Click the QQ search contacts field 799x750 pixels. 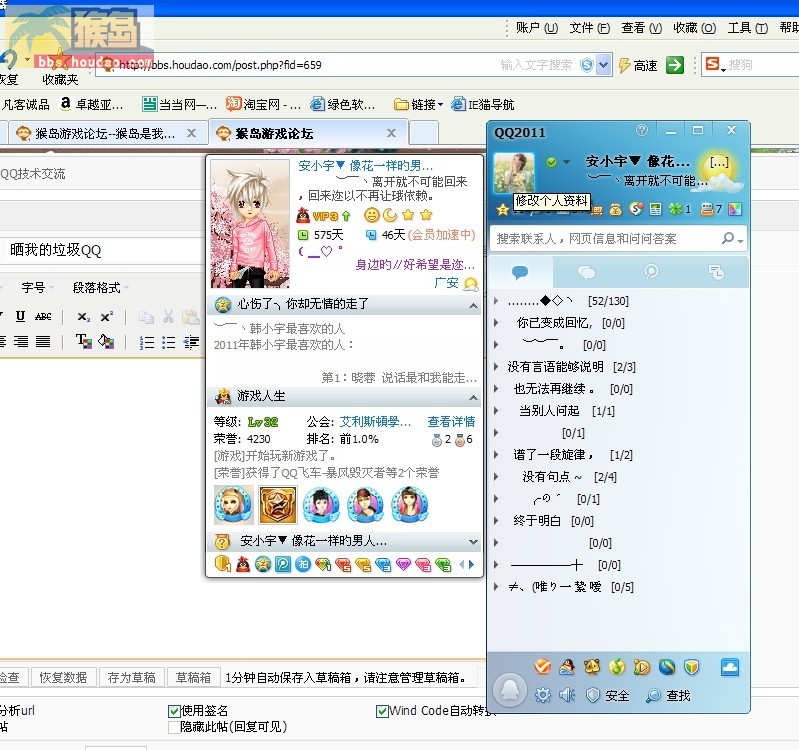(605, 238)
